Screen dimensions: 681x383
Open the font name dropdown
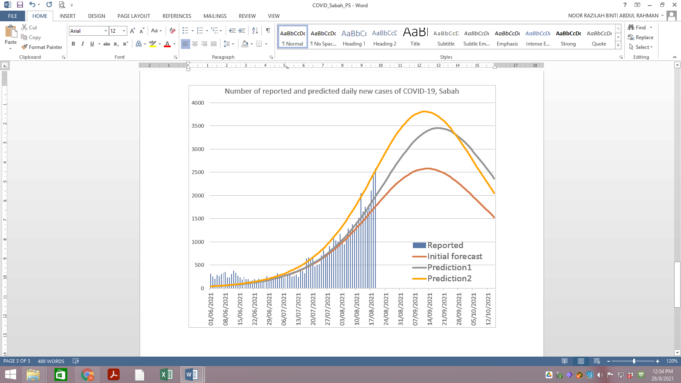(x=106, y=31)
